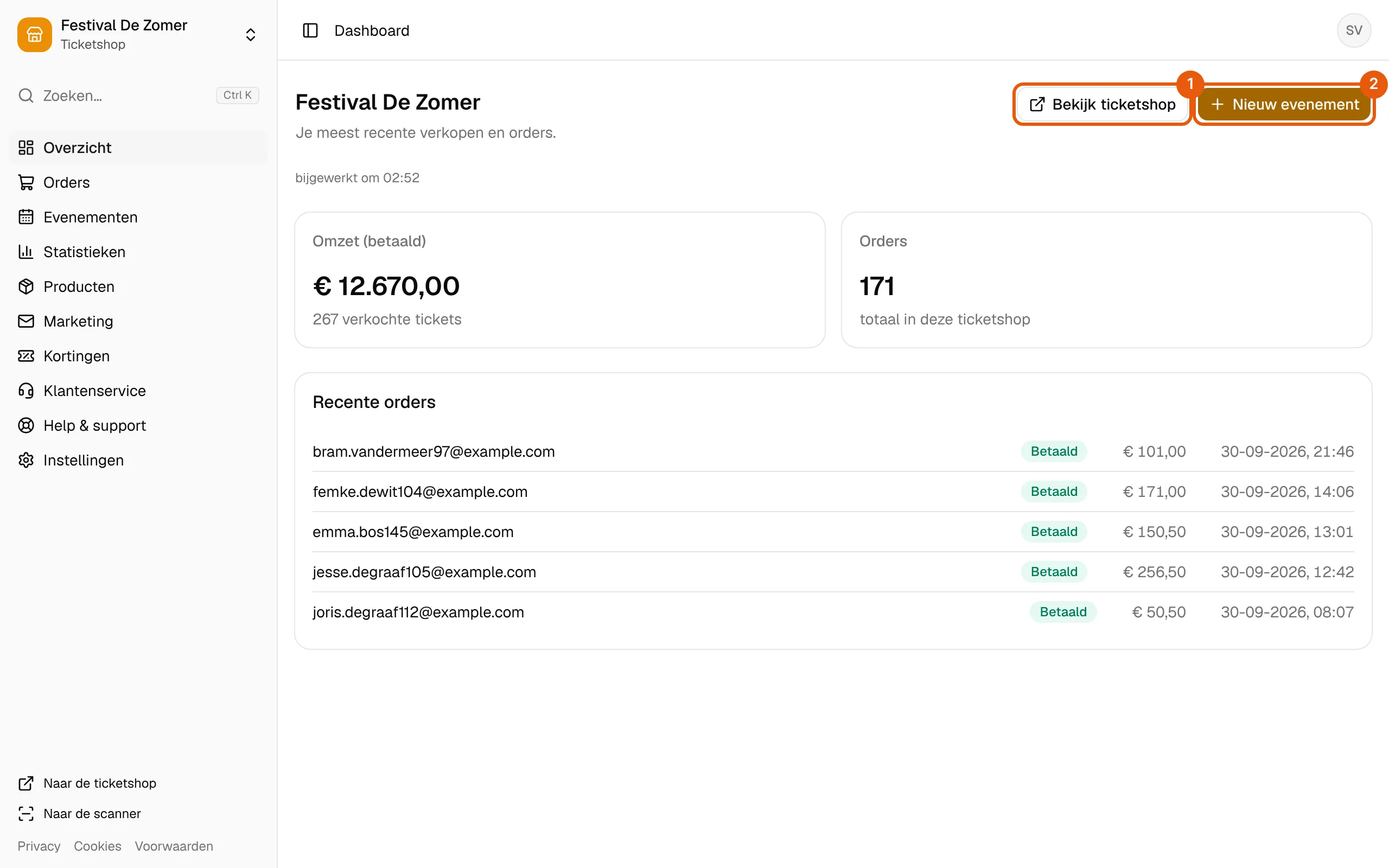This screenshot has height=868, width=1389.
Task: Open the Overzicht menu item
Action: (138, 148)
